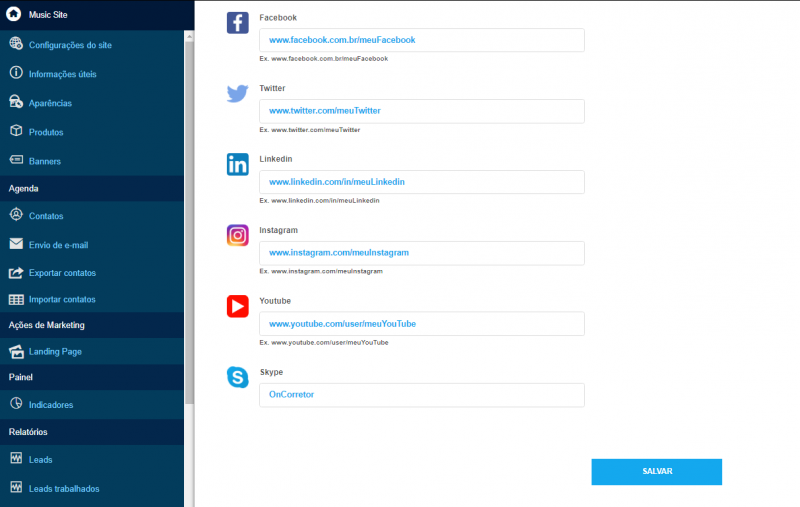Click the Relatórios section header
Viewport: 800px width, 507px height.
click(x=92, y=432)
